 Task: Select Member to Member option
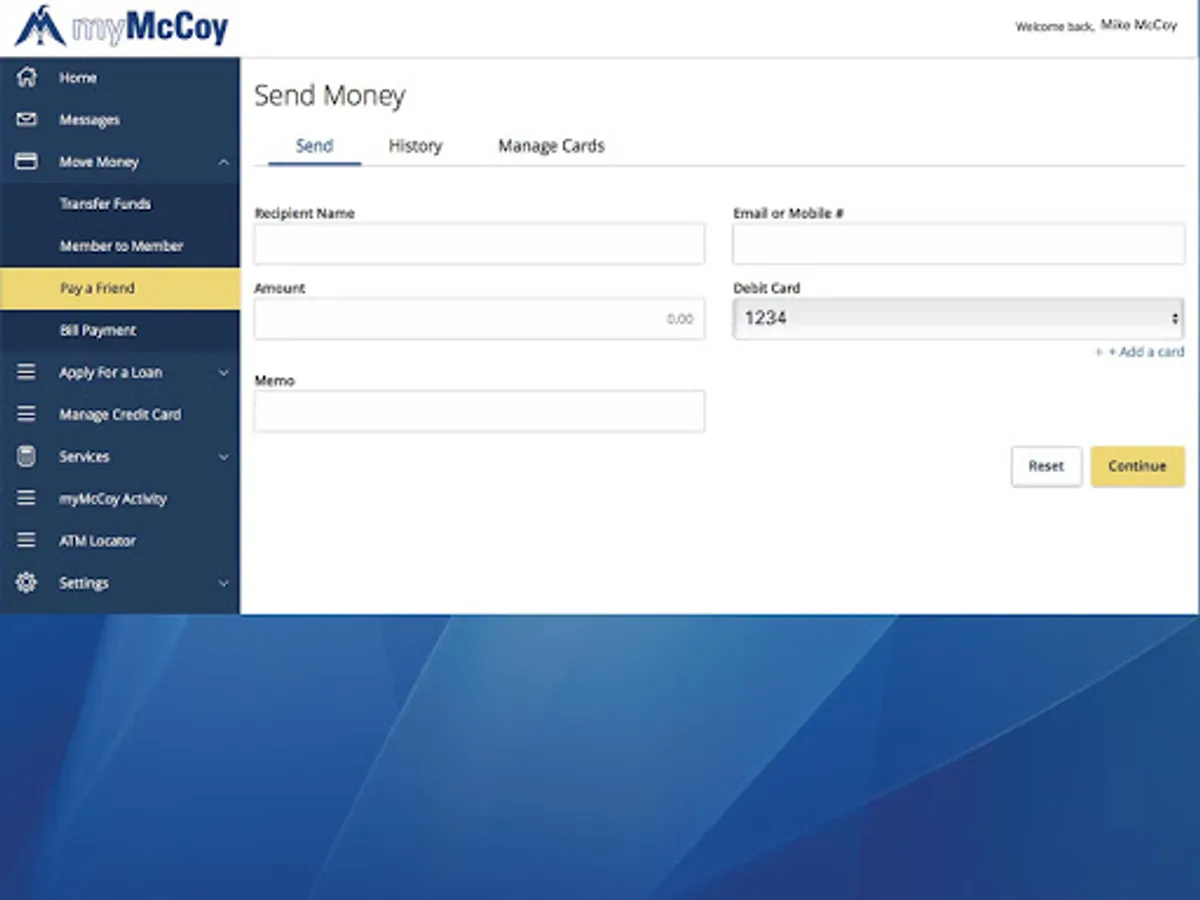[120, 246]
